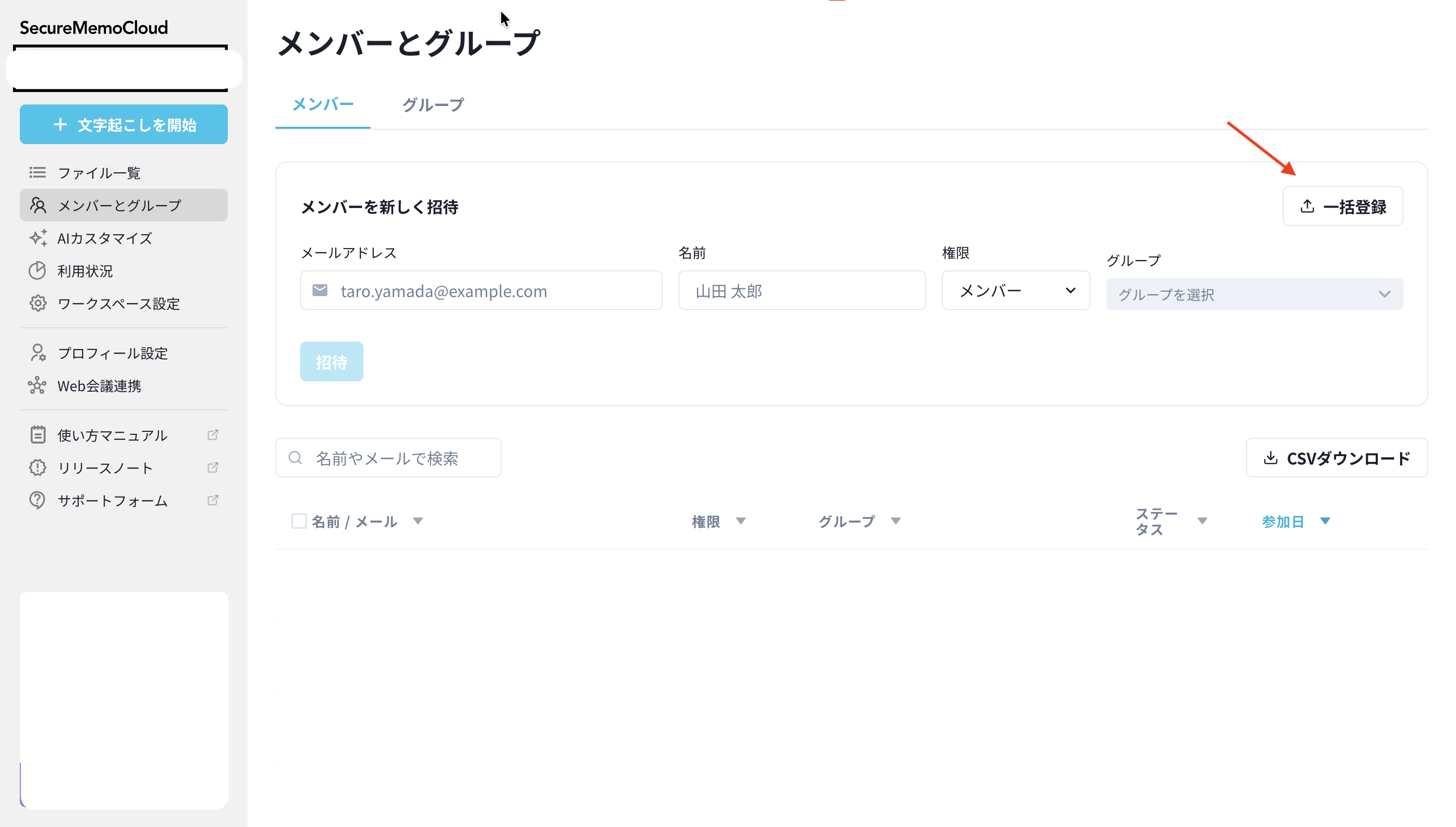1456x827 pixels.
Task: Click the プロフィール設定 profile icon
Action: 37,353
